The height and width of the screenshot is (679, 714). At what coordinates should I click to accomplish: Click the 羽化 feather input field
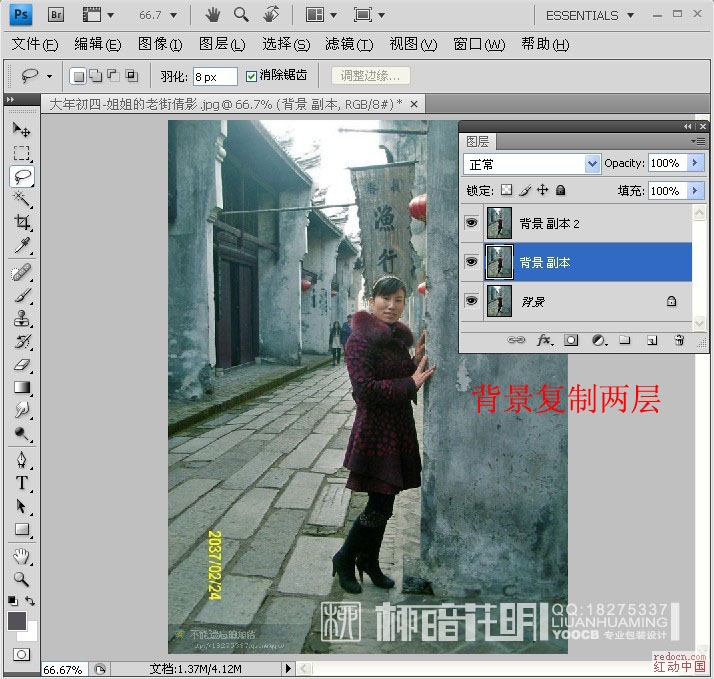(215, 77)
